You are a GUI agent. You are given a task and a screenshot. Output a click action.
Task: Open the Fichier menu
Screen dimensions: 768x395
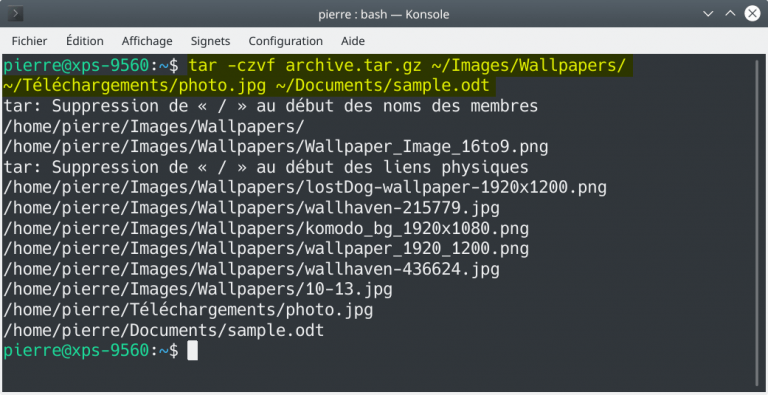coord(29,41)
